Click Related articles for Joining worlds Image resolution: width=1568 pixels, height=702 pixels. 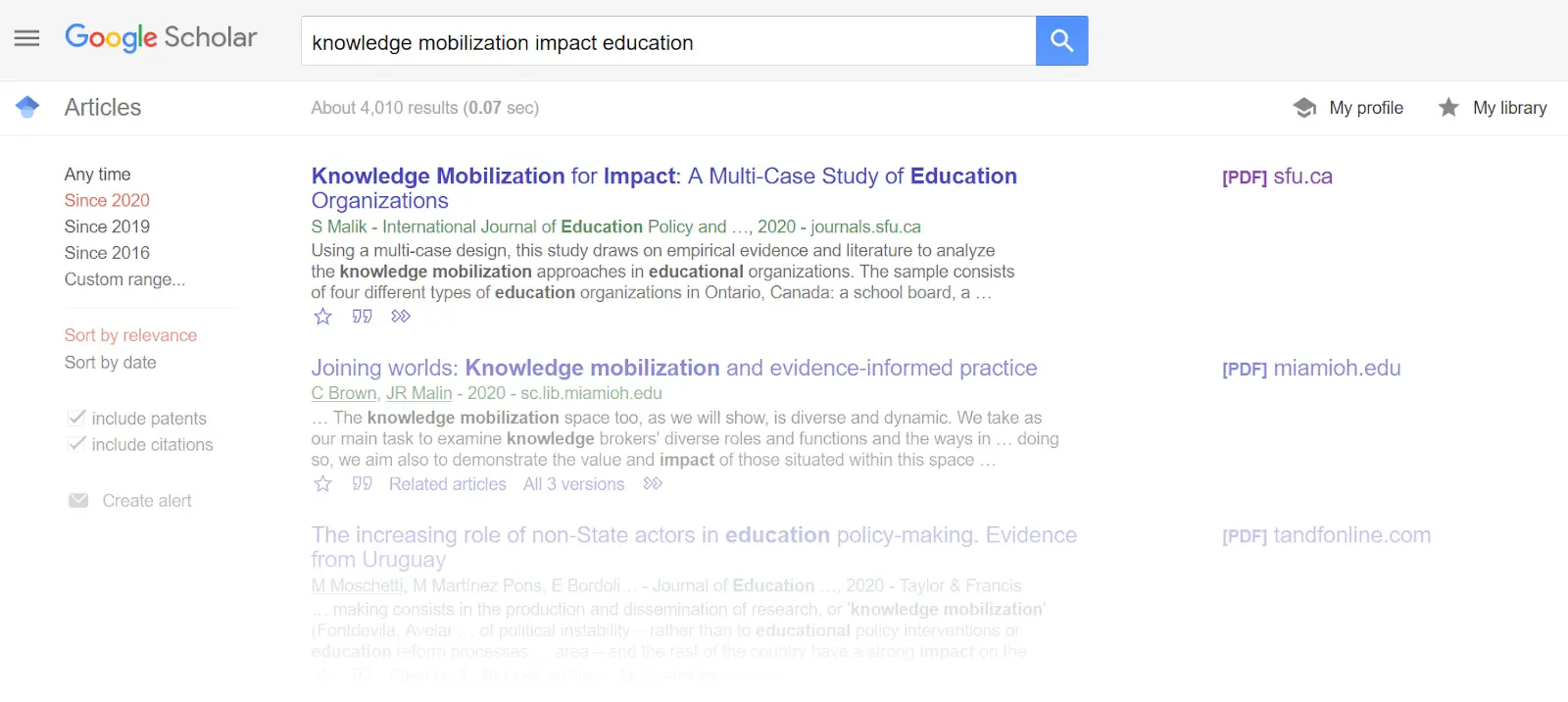[448, 484]
